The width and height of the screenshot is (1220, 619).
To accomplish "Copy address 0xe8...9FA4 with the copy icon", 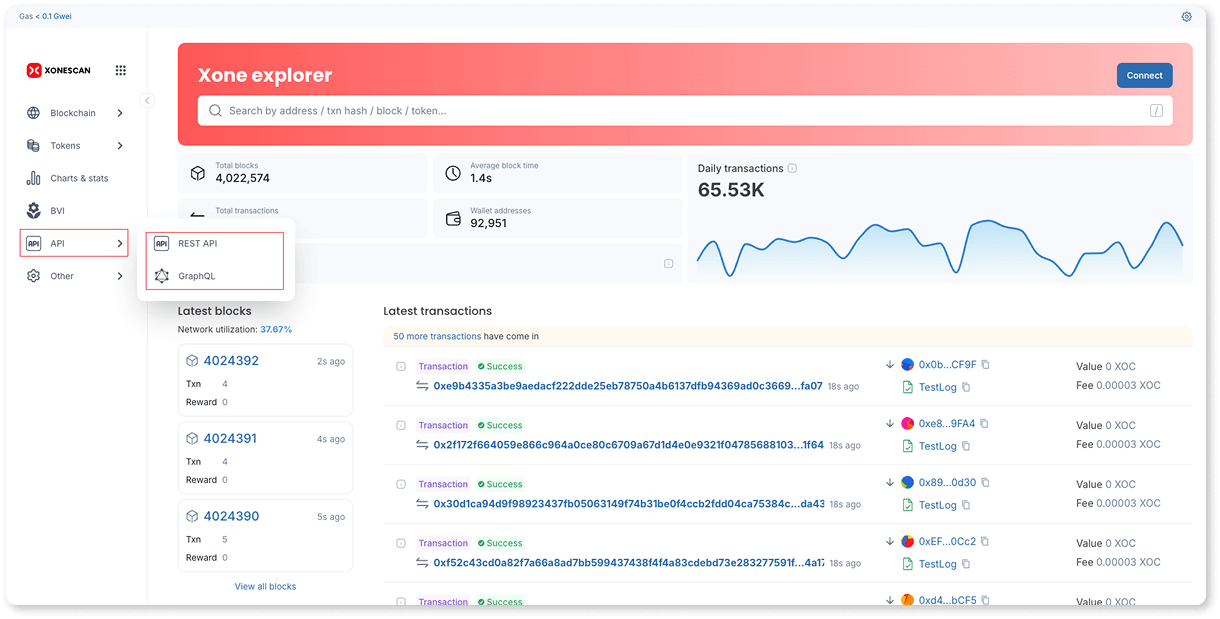I will click(x=985, y=424).
